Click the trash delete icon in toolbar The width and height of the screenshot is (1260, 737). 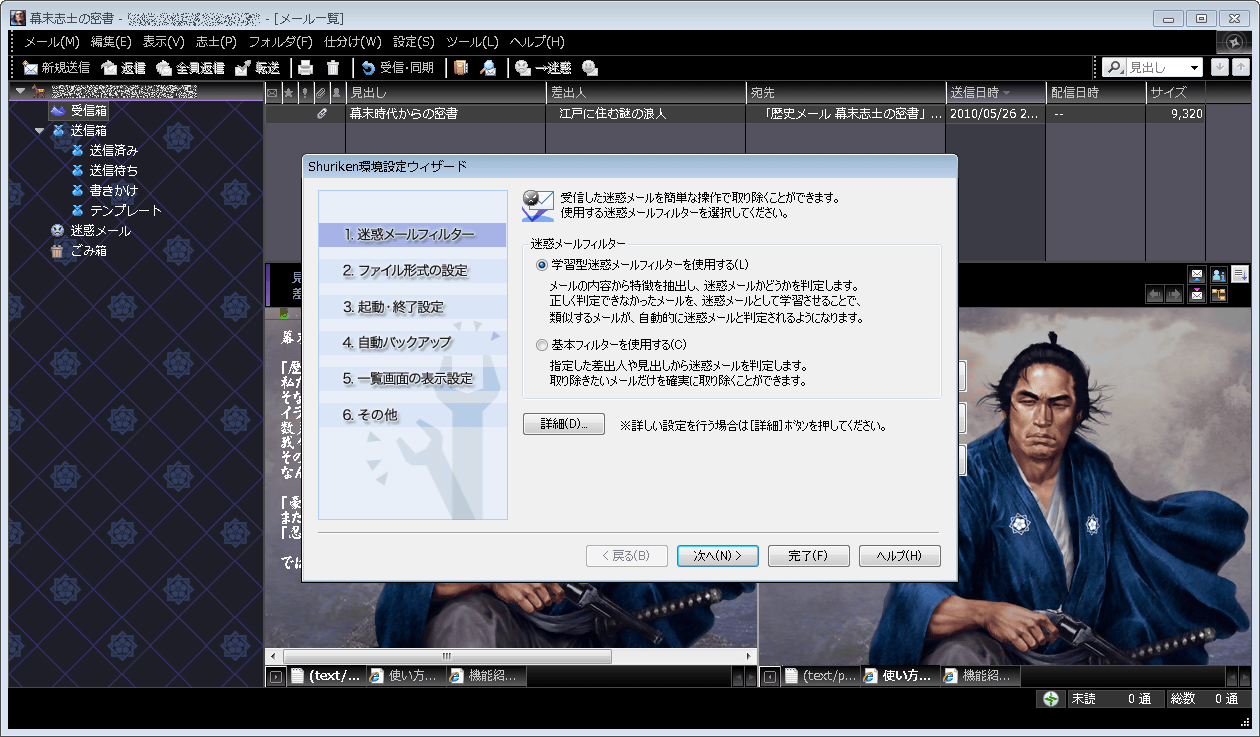click(x=333, y=68)
